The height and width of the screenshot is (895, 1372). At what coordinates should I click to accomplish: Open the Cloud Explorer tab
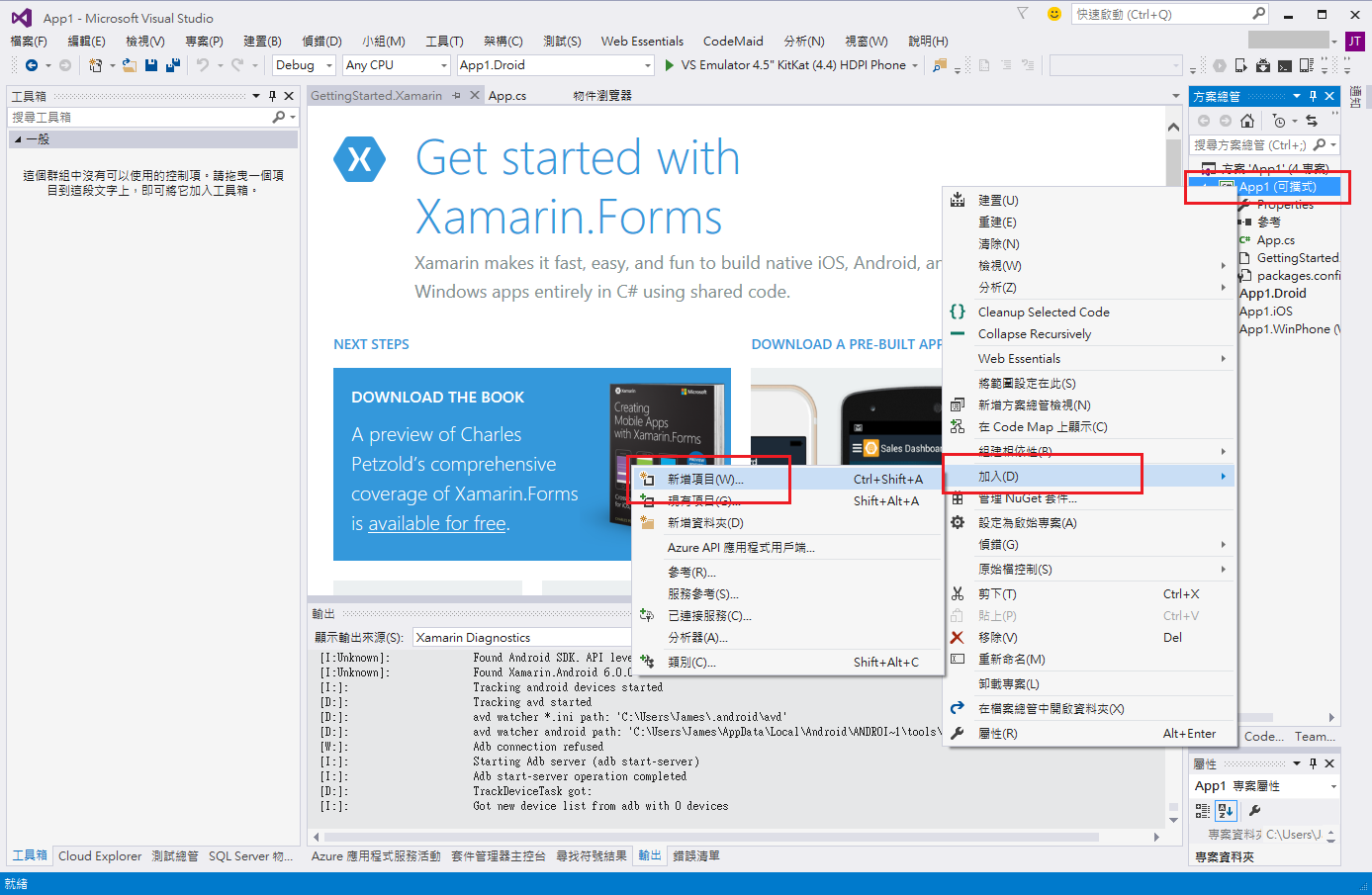click(x=100, y=855)
